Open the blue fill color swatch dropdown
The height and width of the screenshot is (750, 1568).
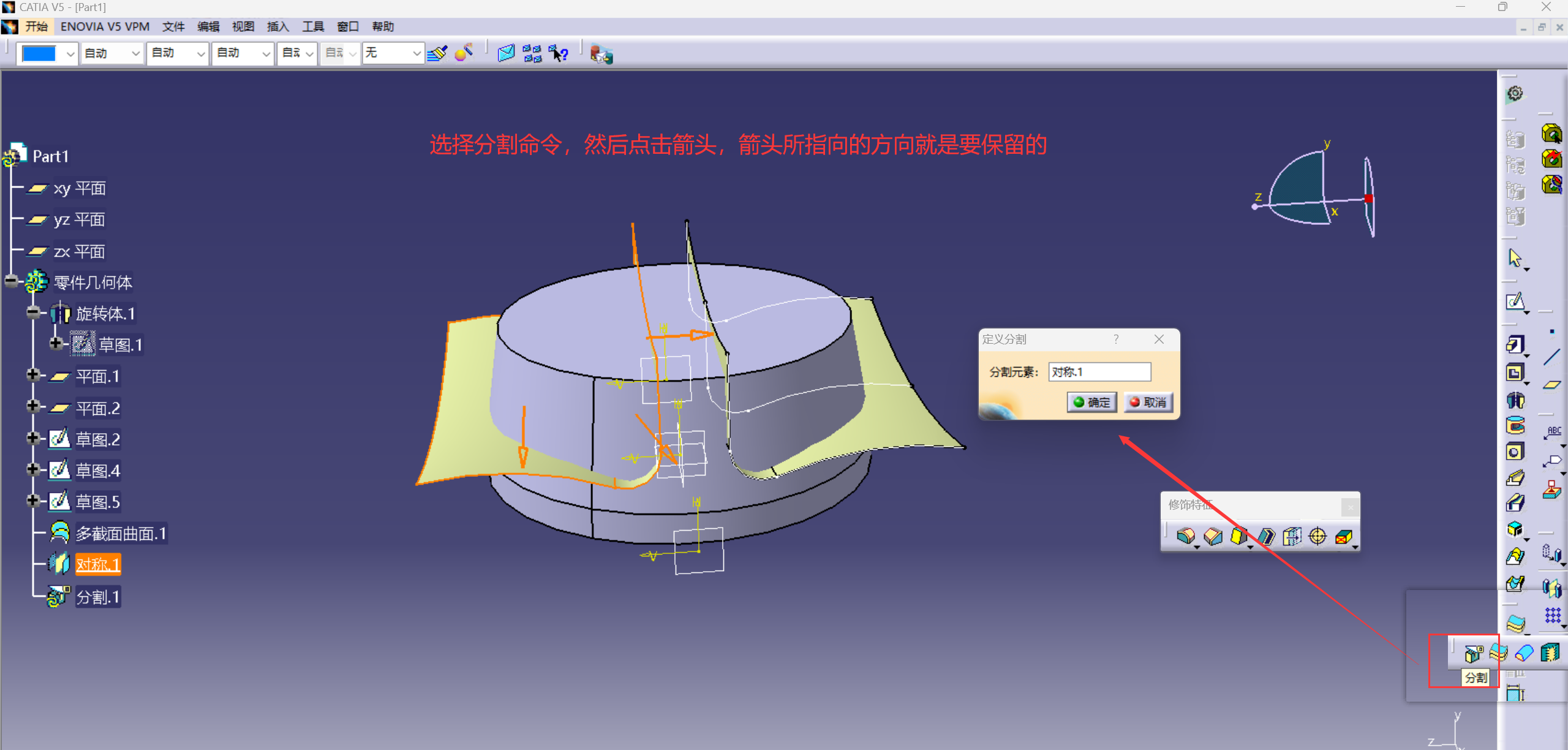[x=70, y=54]
